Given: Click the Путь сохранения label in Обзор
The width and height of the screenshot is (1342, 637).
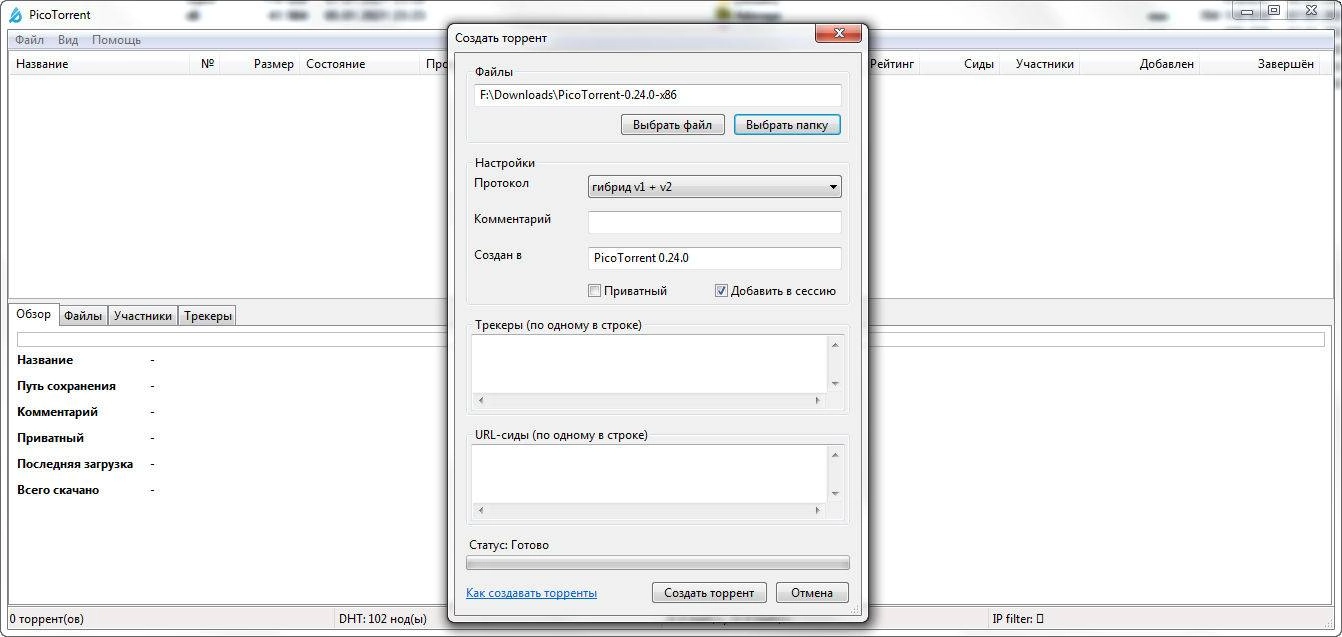Looking at the screenshot, I should [66, 386].
